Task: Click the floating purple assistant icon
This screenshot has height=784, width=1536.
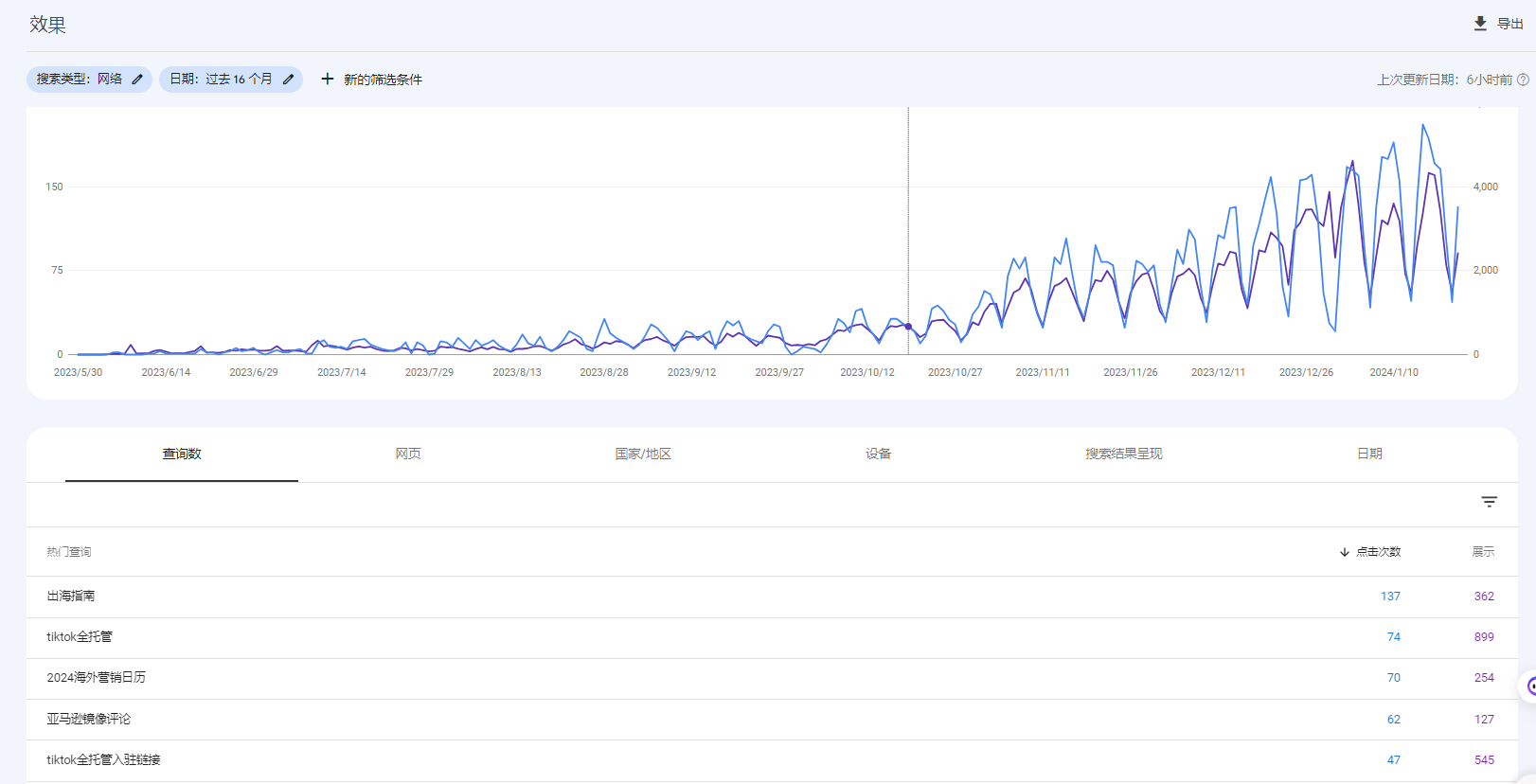Action: pos(1529,686)
